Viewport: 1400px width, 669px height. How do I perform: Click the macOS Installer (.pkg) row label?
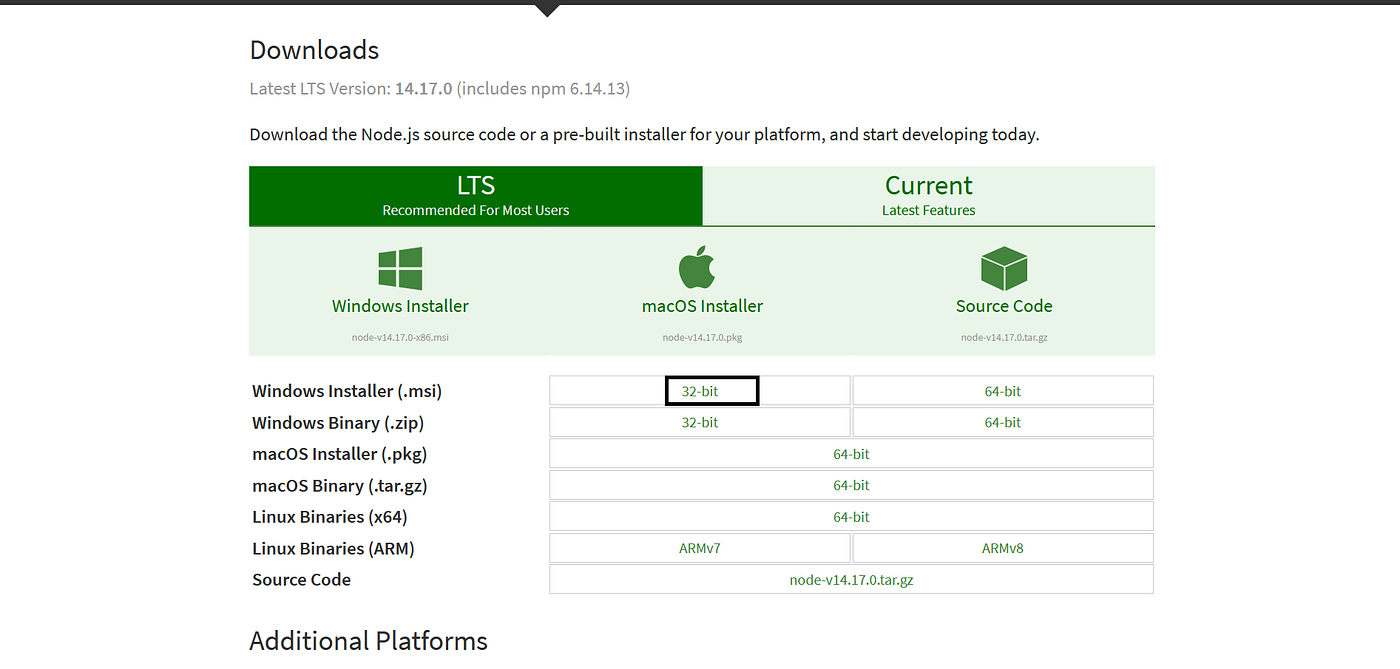click(x=340, y=454)
